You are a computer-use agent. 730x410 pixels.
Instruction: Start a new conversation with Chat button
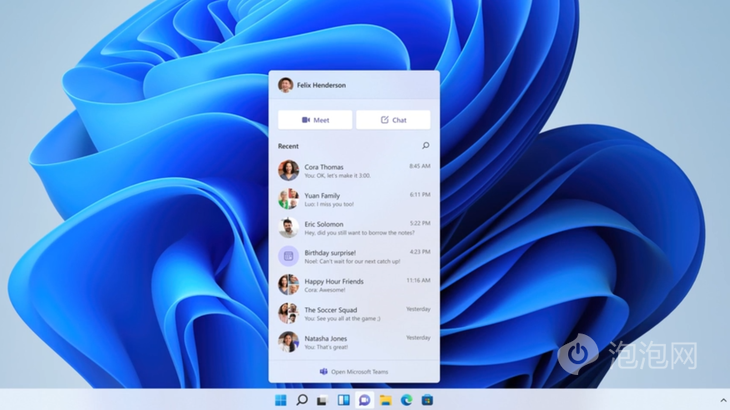393,120
